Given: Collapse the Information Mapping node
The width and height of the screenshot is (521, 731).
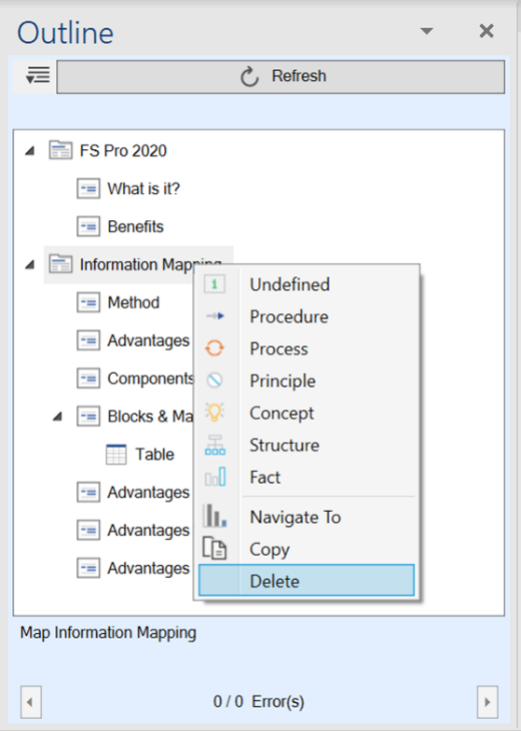Looking at the screenshot, I should pyautogui.click(x=30, y=264).
